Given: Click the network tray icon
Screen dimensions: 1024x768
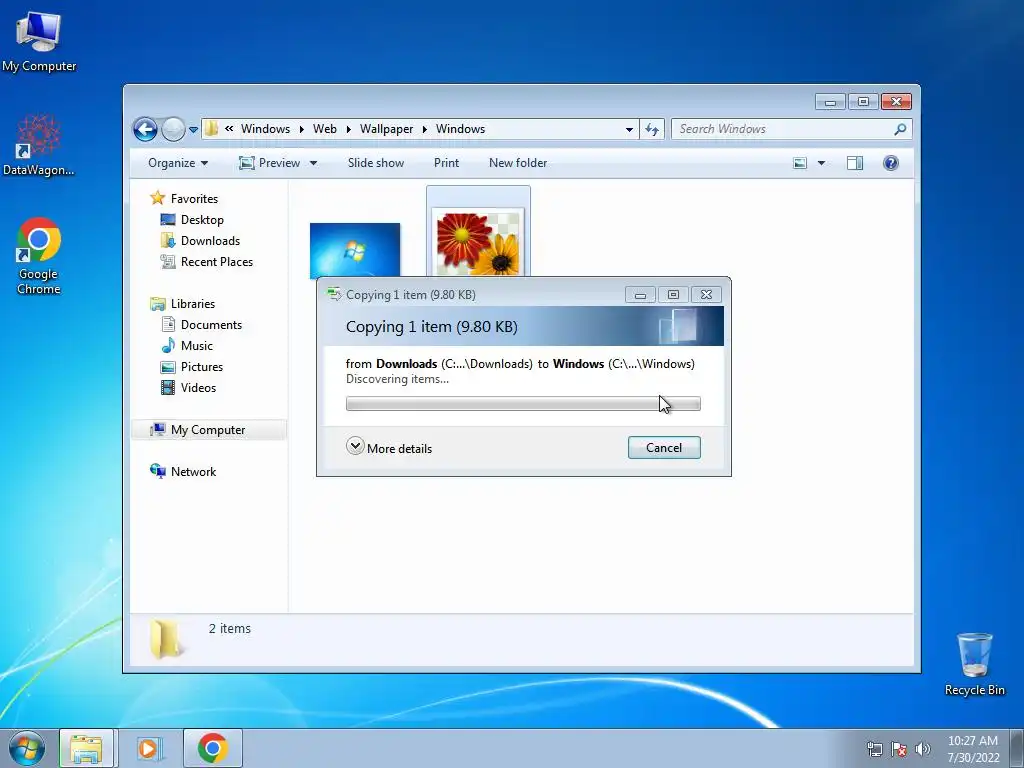Looking at the screenshot, I should click(874, 749).
